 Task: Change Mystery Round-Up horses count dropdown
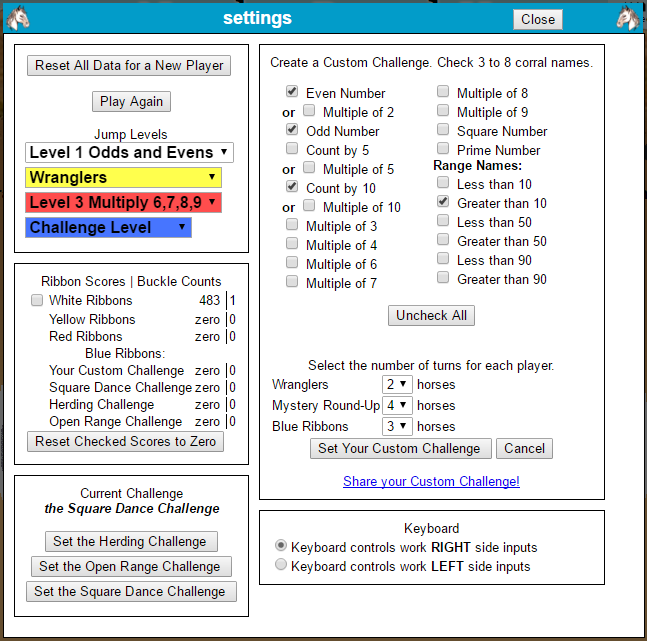tap(397, 406)
